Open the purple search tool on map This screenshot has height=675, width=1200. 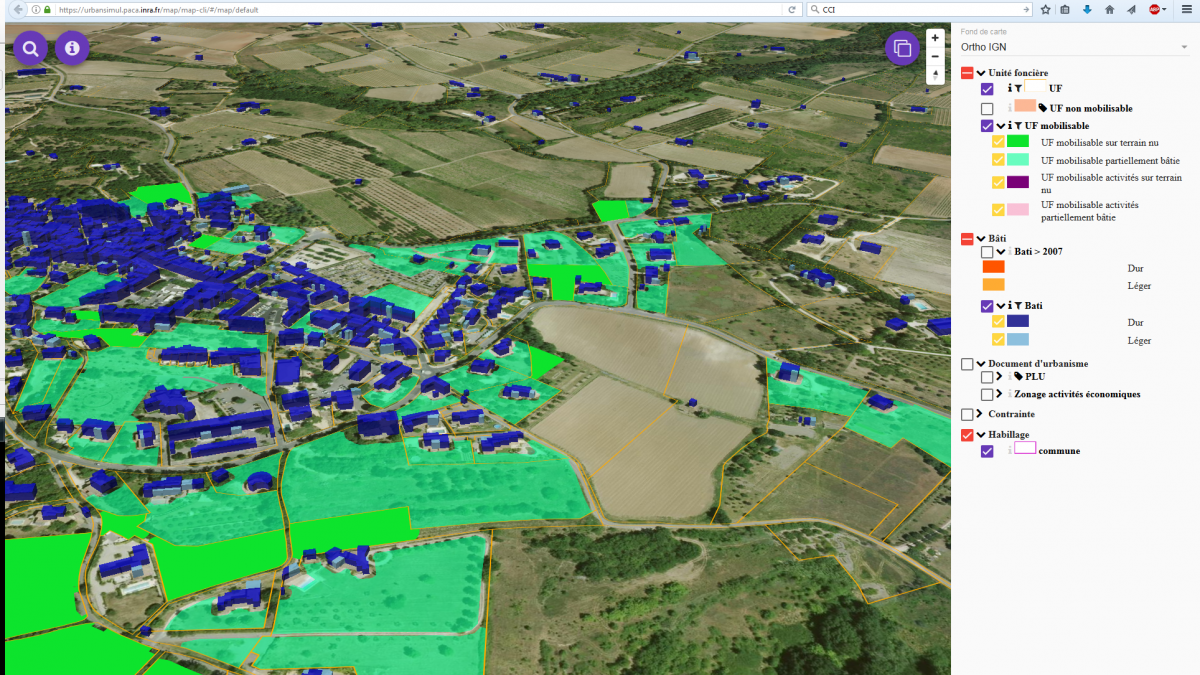point(30,48)
